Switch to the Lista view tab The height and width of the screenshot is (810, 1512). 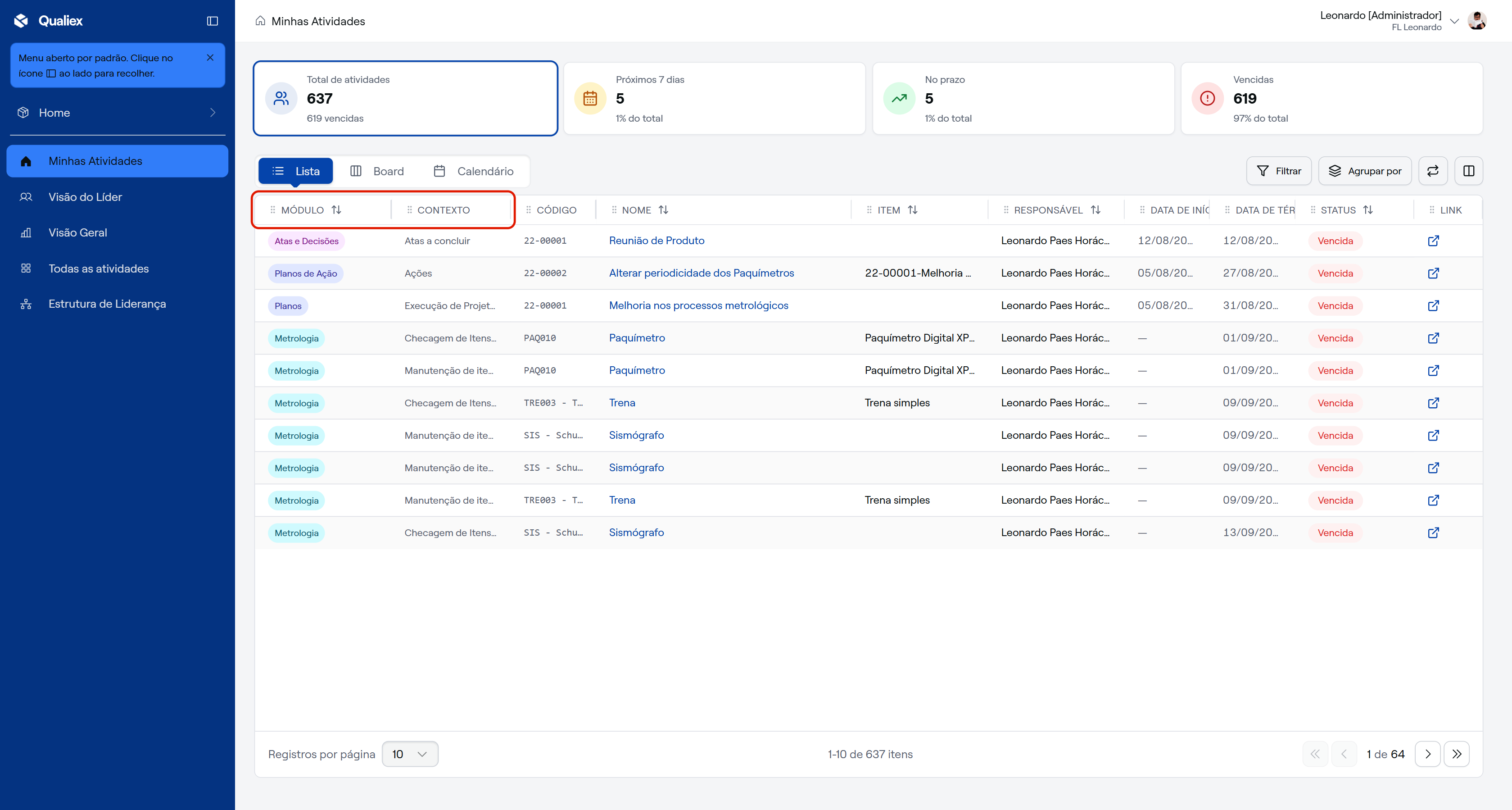point(296,171)
